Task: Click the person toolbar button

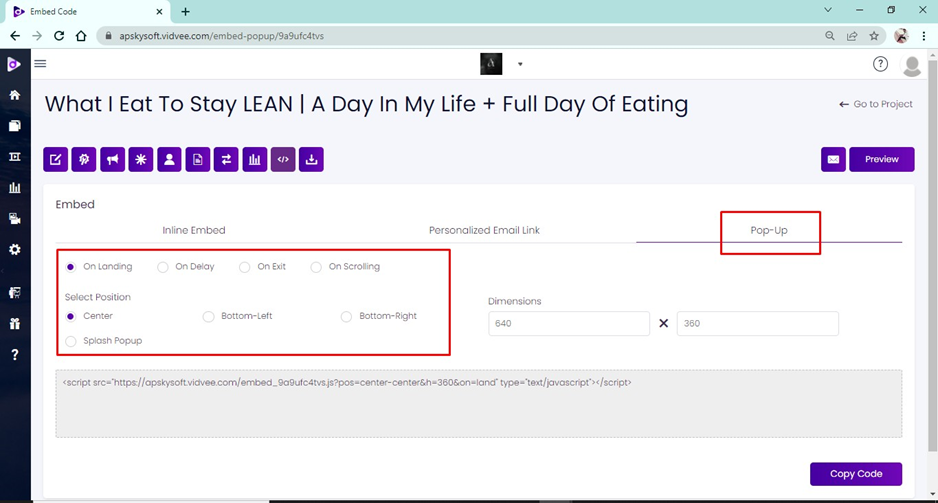Action: tap(169, 160)
